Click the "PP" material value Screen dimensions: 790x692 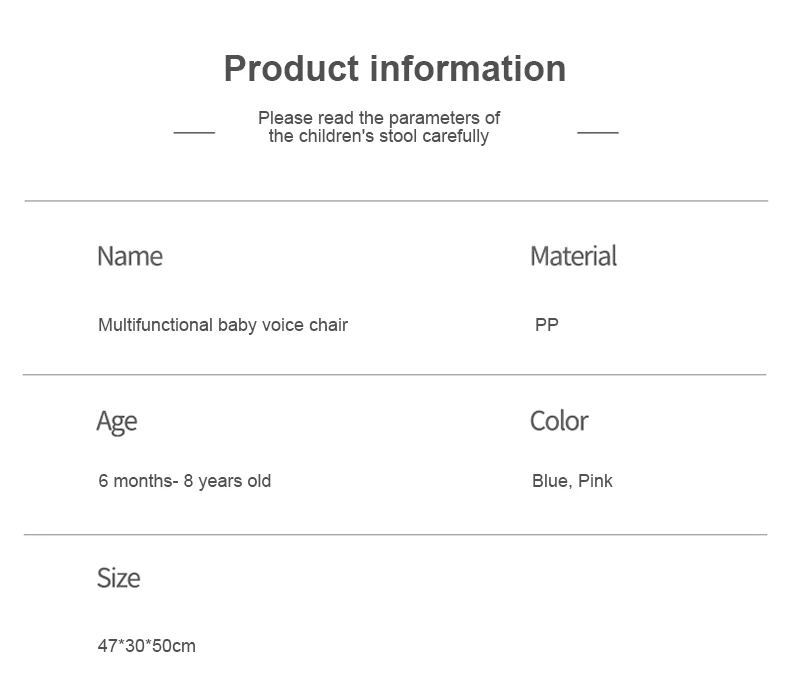tap(547, 325)
